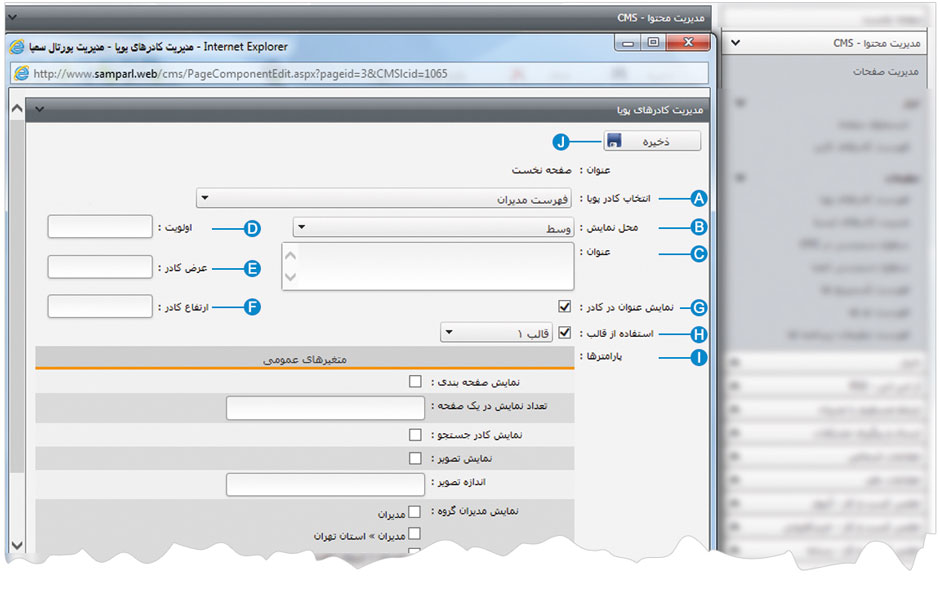Enable the نمایش صفحه بندی checkbox
940x591 pixels.
(415, 381)
